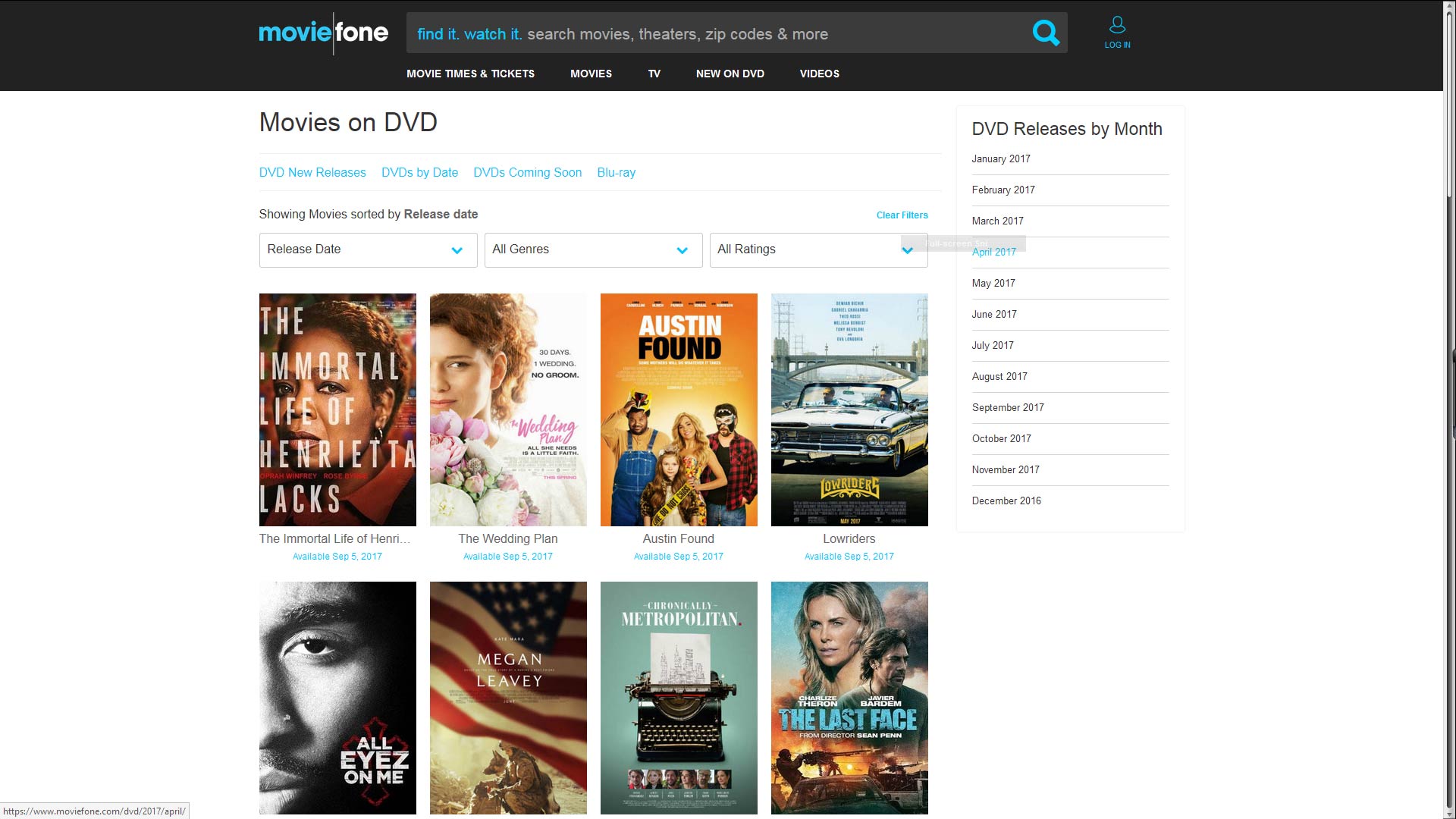
Task: Click the Austin Found title link
Action: [x=679, y=538]
